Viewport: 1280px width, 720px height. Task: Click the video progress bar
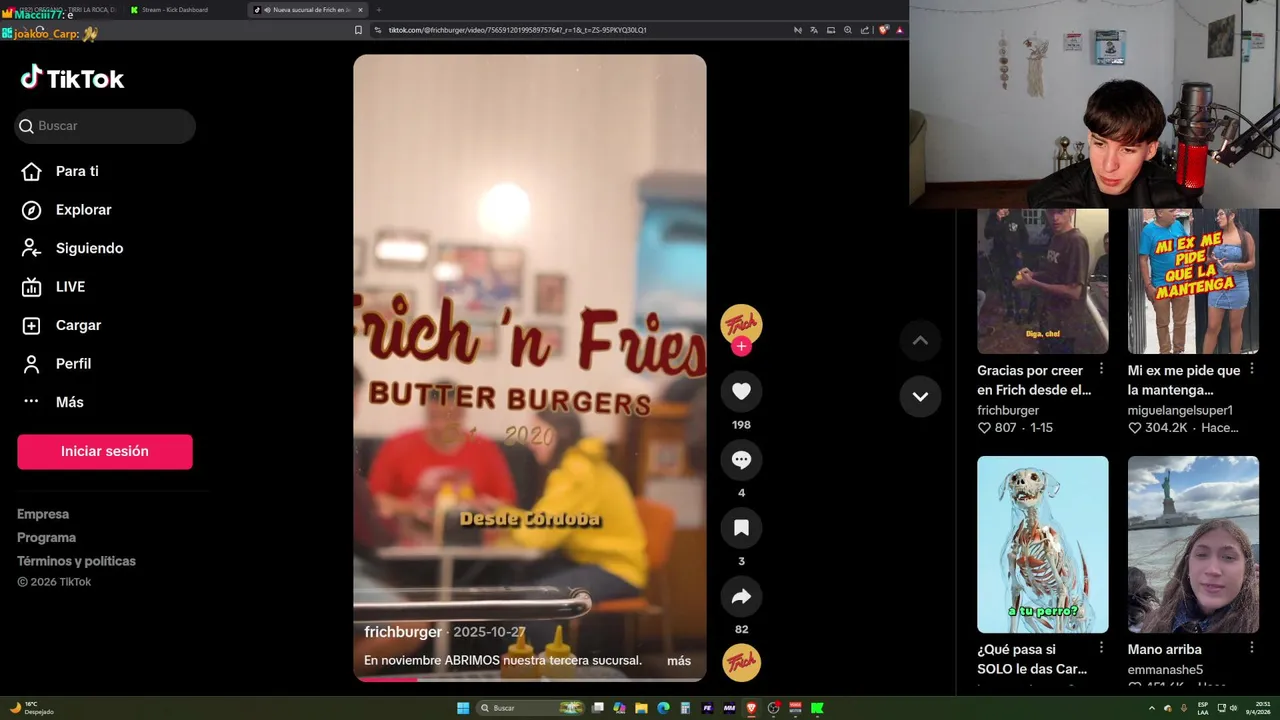530,679
